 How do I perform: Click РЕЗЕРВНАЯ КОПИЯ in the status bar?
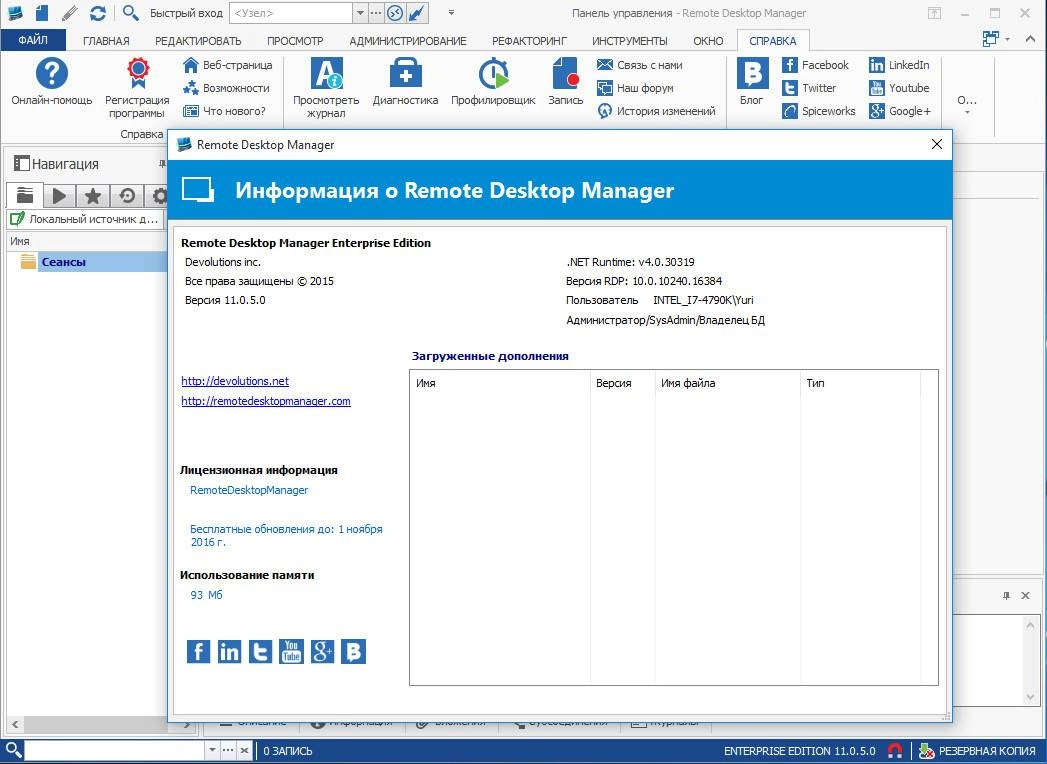click(978, 751)
